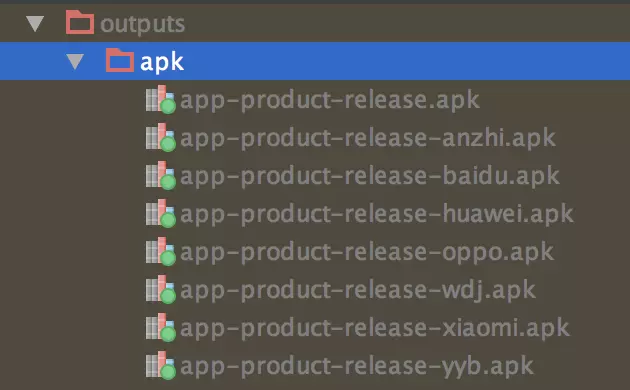
Task: Click icon of the xiaomi apk file
Action: (x=161, y=327)
